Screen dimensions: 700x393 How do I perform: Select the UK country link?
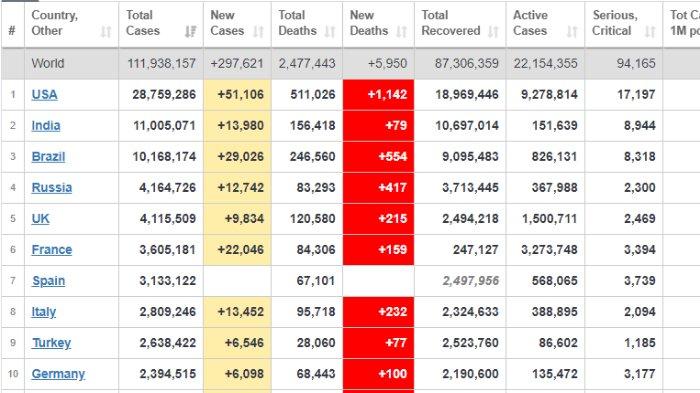(x=41, y=219)
